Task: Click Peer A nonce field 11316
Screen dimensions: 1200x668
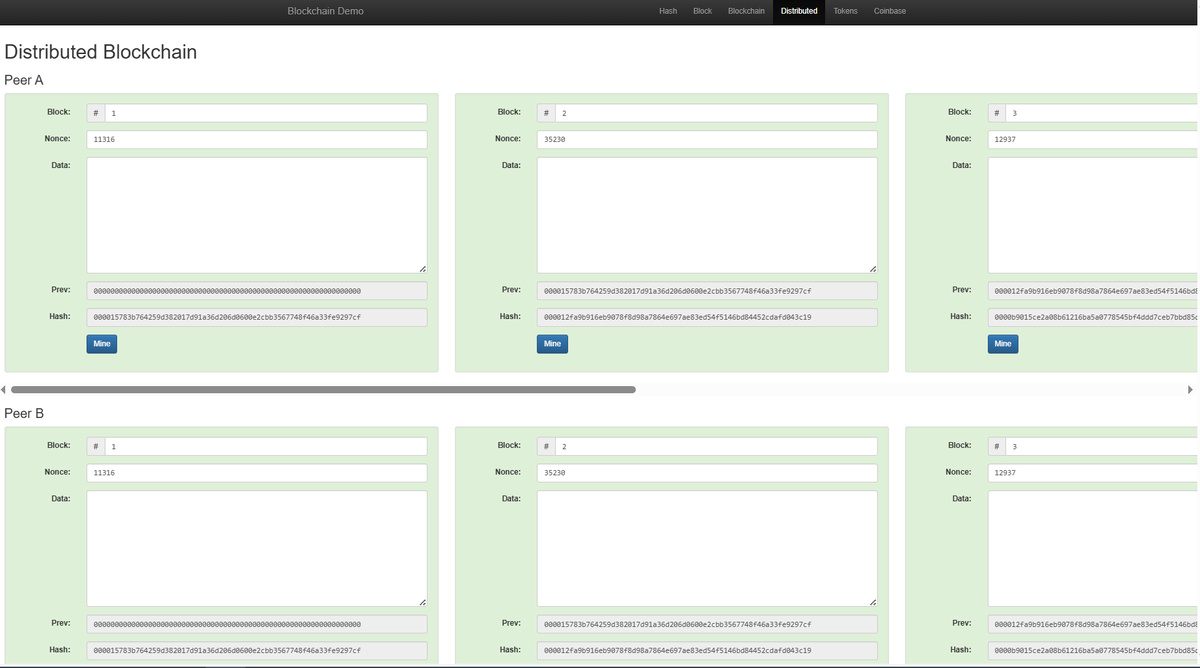Action: (x=257, y=140)
